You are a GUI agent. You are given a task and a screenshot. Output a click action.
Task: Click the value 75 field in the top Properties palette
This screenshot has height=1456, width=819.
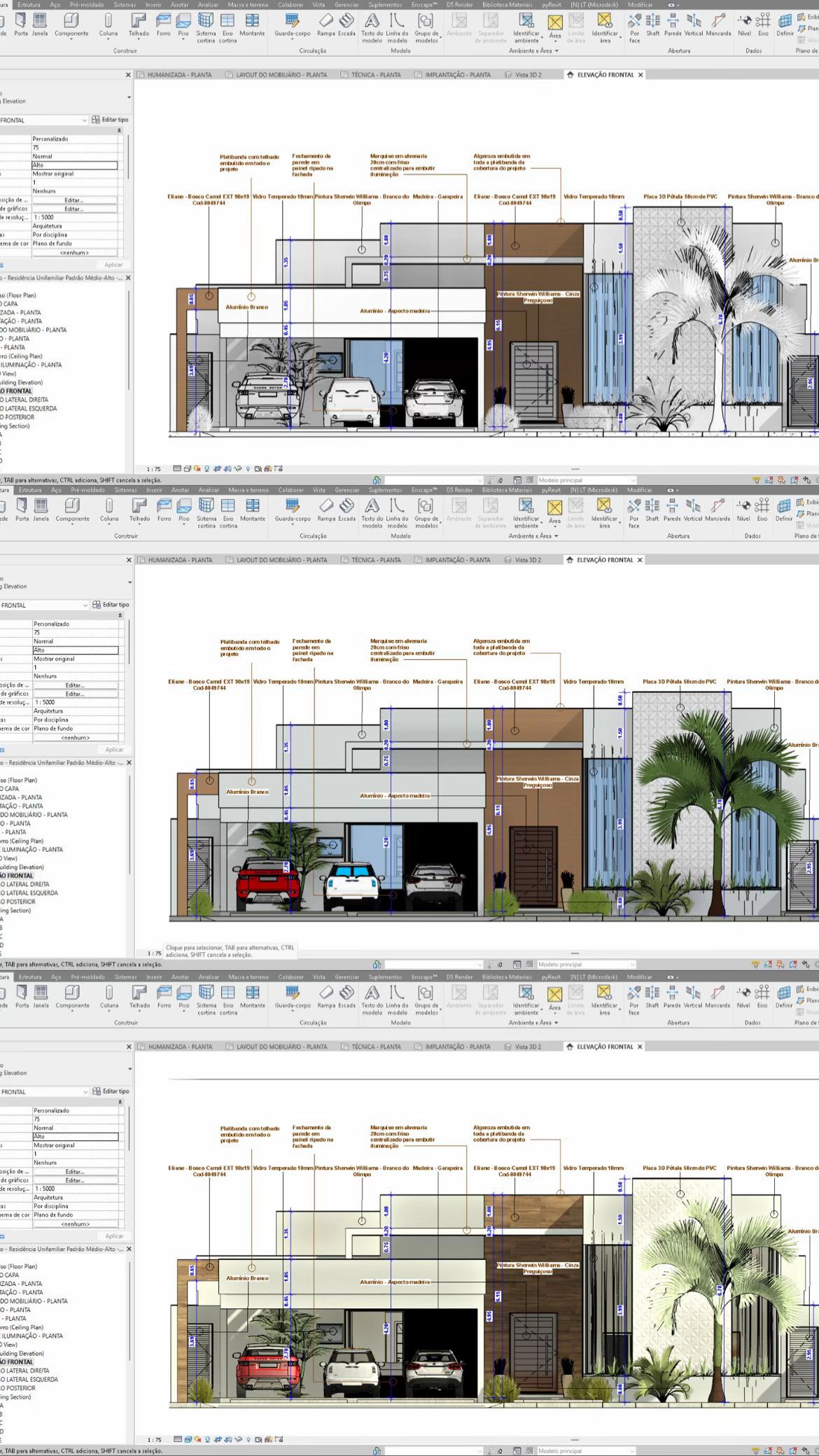pyautogui.click(x=76, y=148)
